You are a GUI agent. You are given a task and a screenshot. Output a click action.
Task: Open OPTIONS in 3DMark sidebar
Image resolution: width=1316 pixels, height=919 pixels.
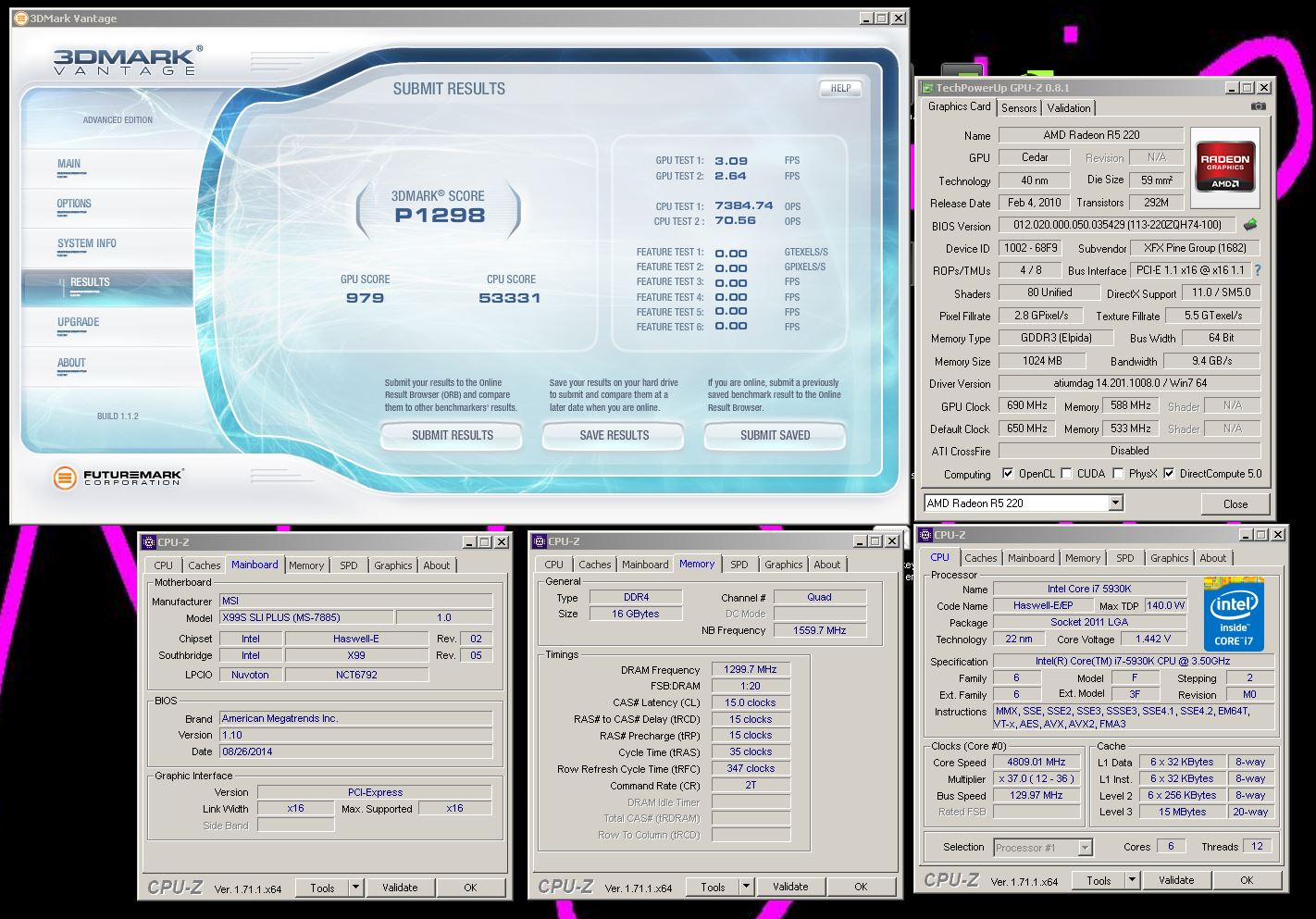pyautogui.click(x=74, y=204)
